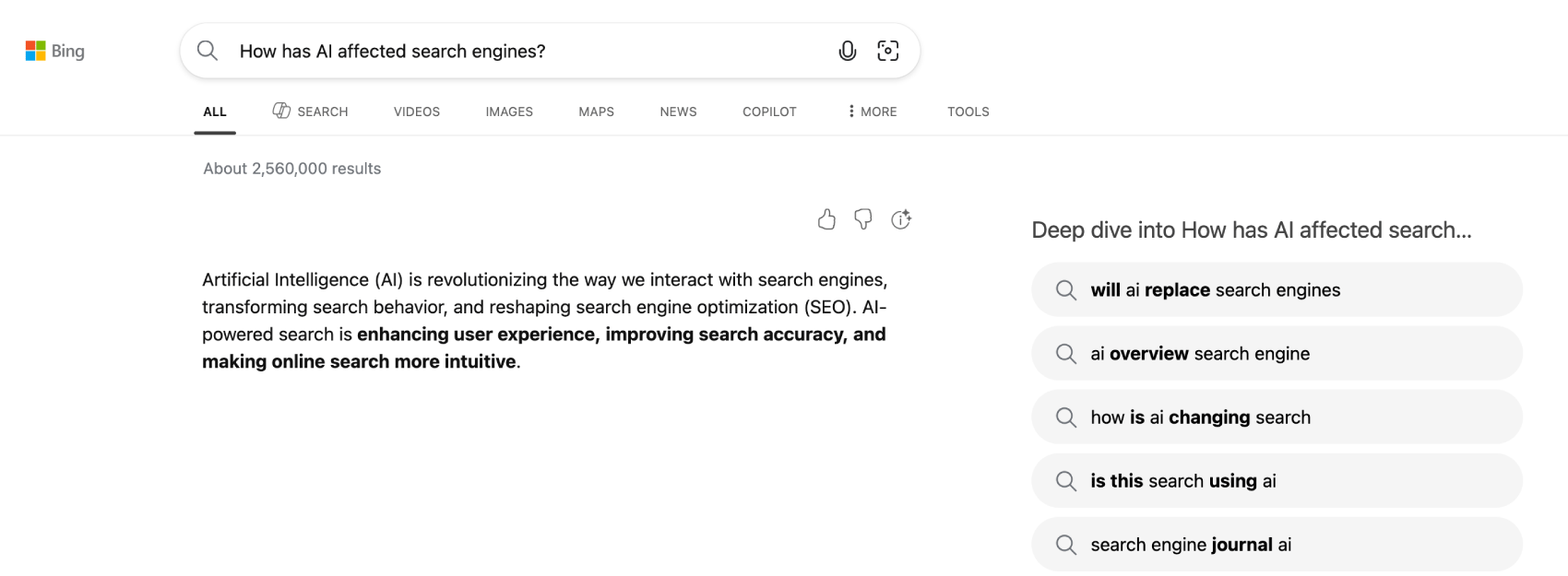
Task: Click the Bing logo
Action: 55,52
